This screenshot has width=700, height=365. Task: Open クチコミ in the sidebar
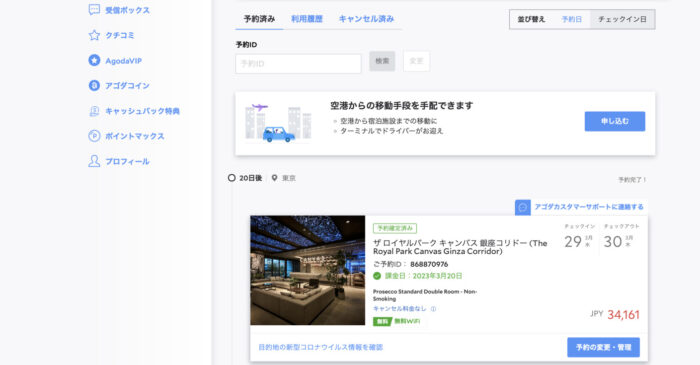pos(120,35)
